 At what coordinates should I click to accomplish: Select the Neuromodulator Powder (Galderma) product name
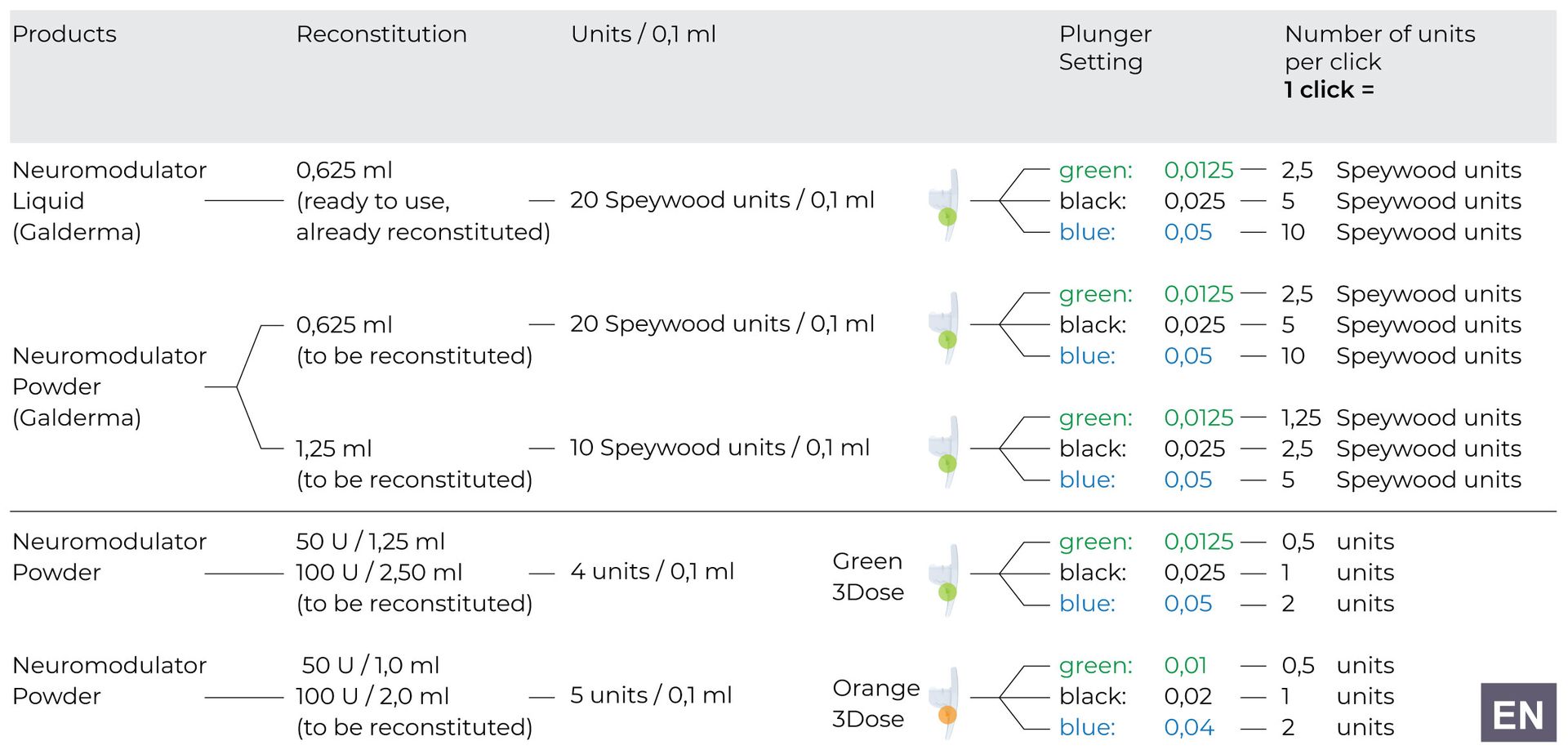pos(109,386)
